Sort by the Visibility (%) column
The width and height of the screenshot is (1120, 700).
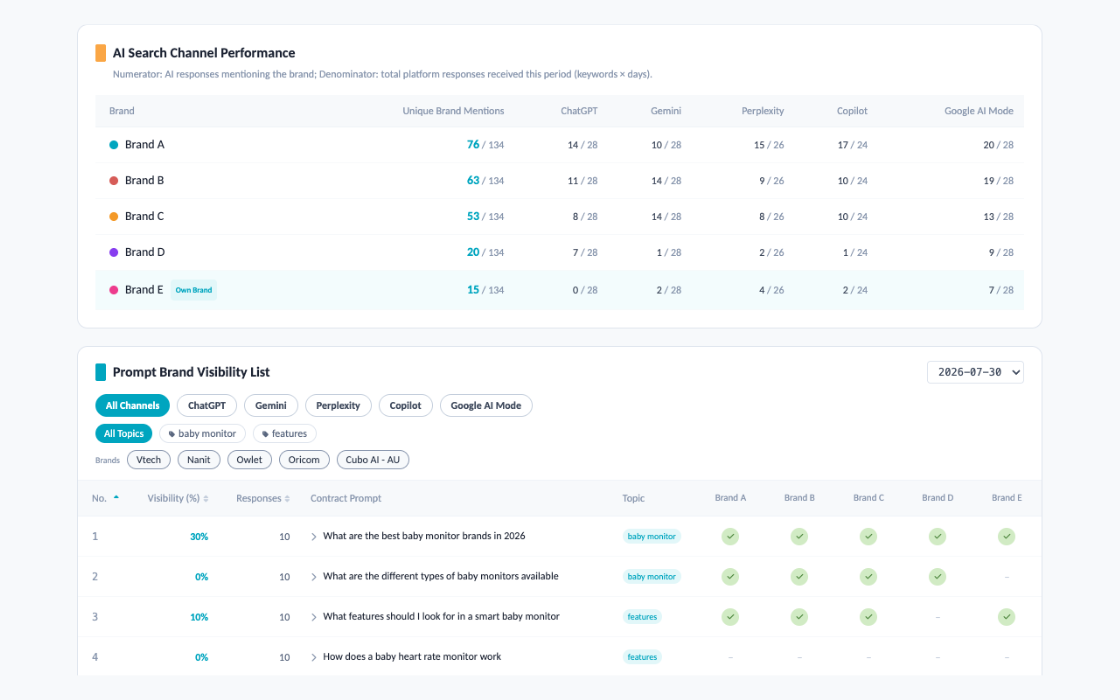click(178, 499)
